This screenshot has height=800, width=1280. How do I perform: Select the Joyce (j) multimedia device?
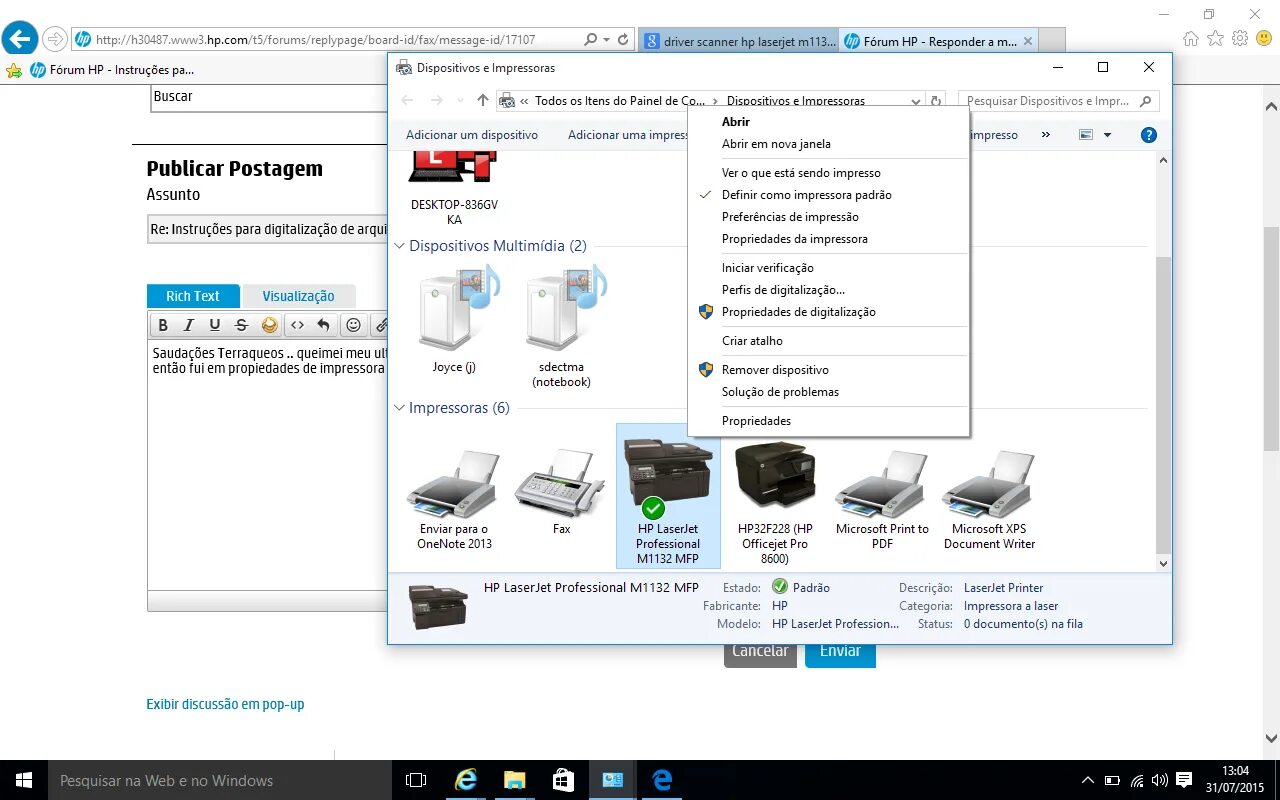pos(454,320)
